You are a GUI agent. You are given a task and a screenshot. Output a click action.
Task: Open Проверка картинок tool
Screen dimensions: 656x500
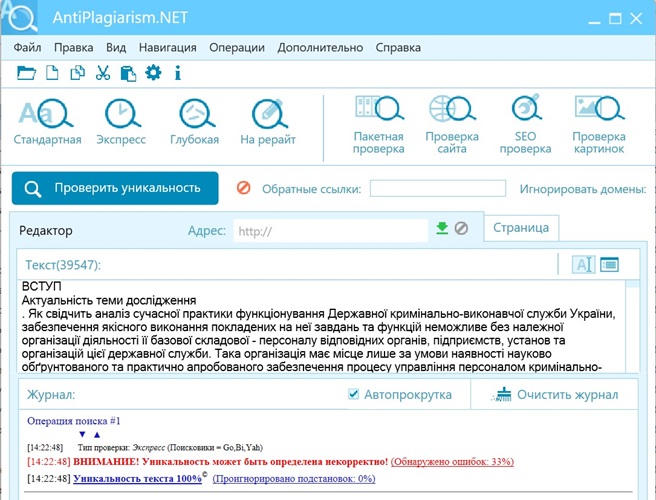pyautogui.click(x=599, y=126)
